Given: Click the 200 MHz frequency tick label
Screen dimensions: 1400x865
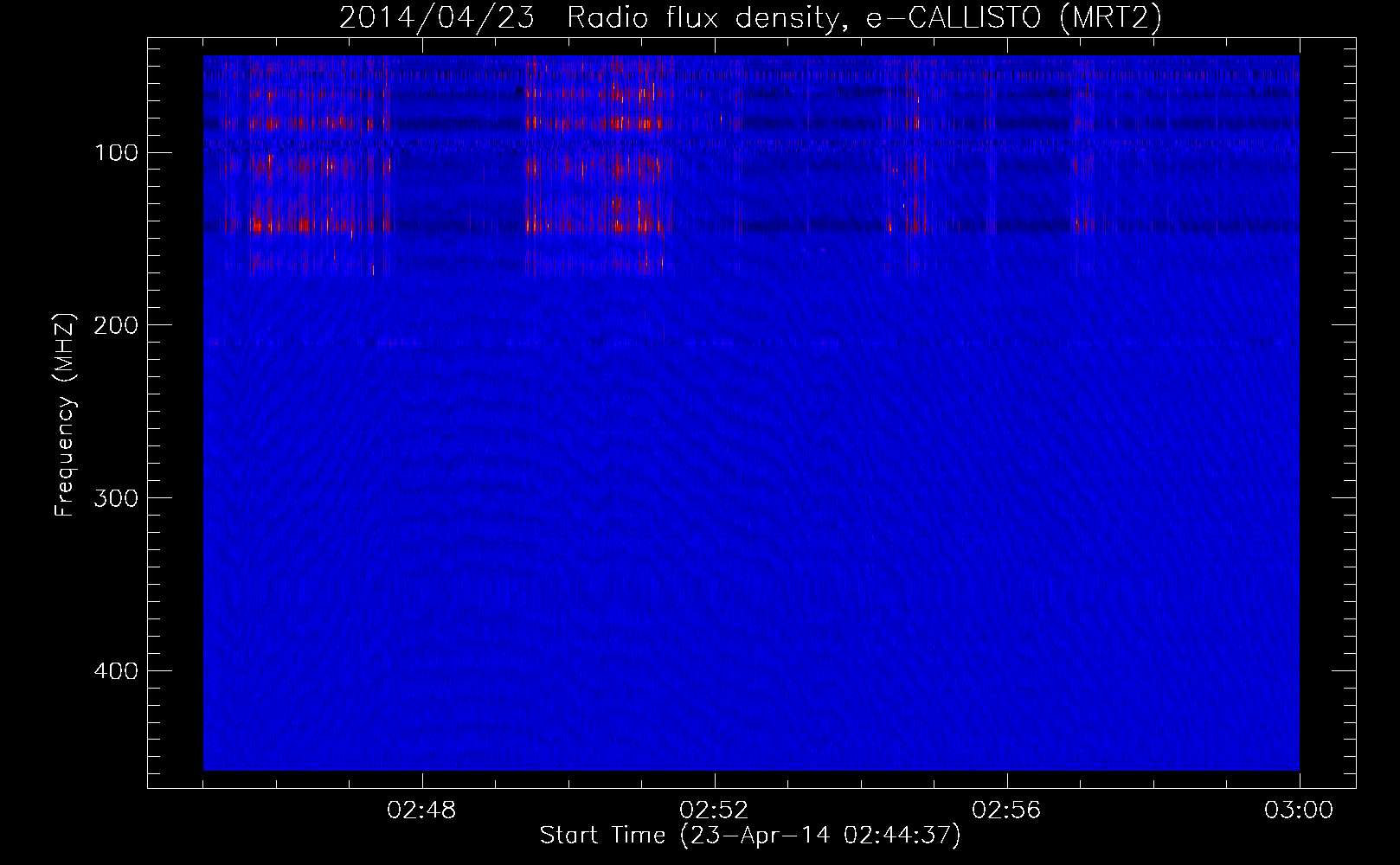Looking at the screenshot, I should pos(115,326).
